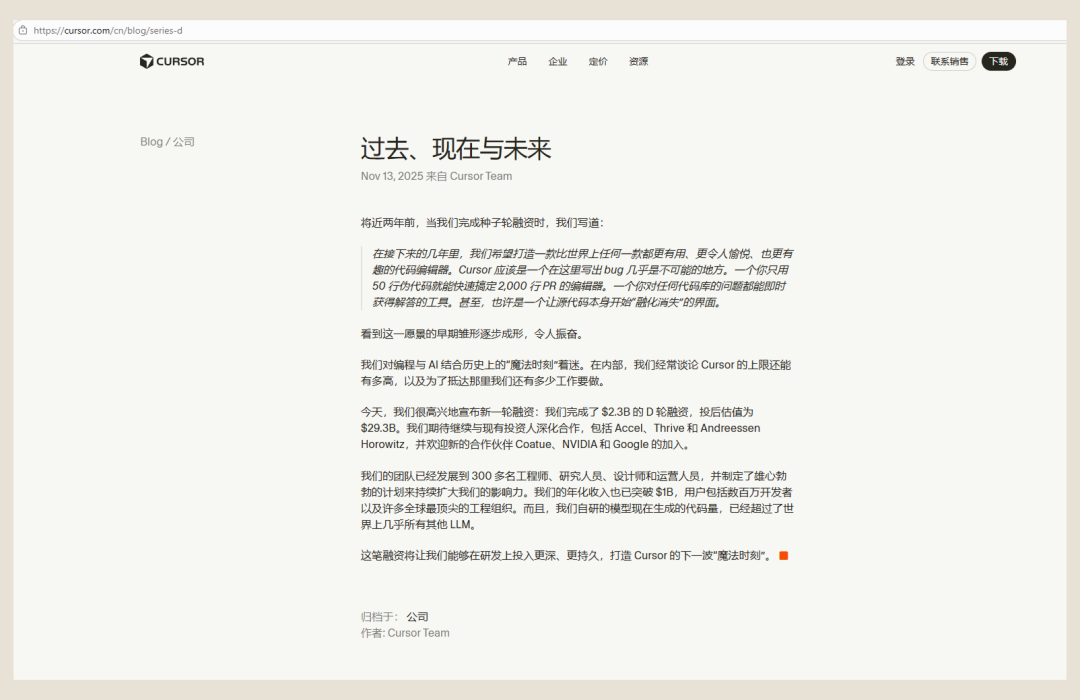Click Cursor Team in byline under title
Viewport: 1080px width, 700px height.
480,177
